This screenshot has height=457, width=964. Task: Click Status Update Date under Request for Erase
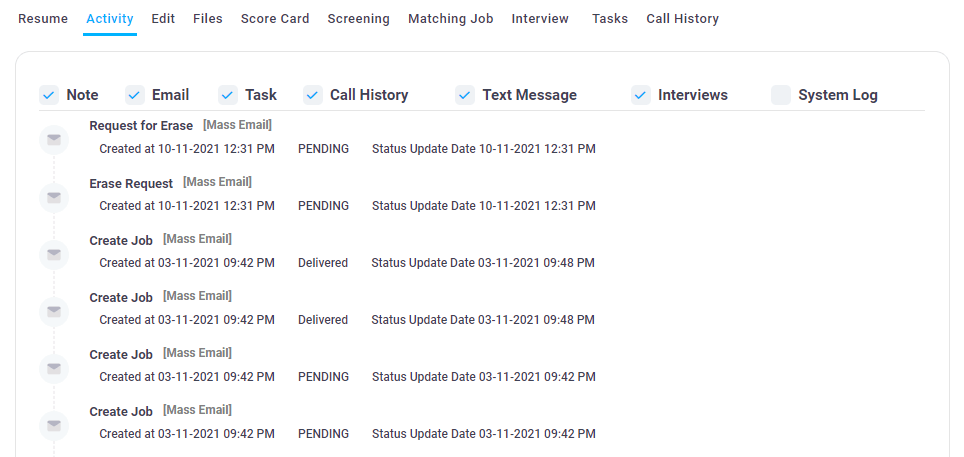click(x=484, y=149)
